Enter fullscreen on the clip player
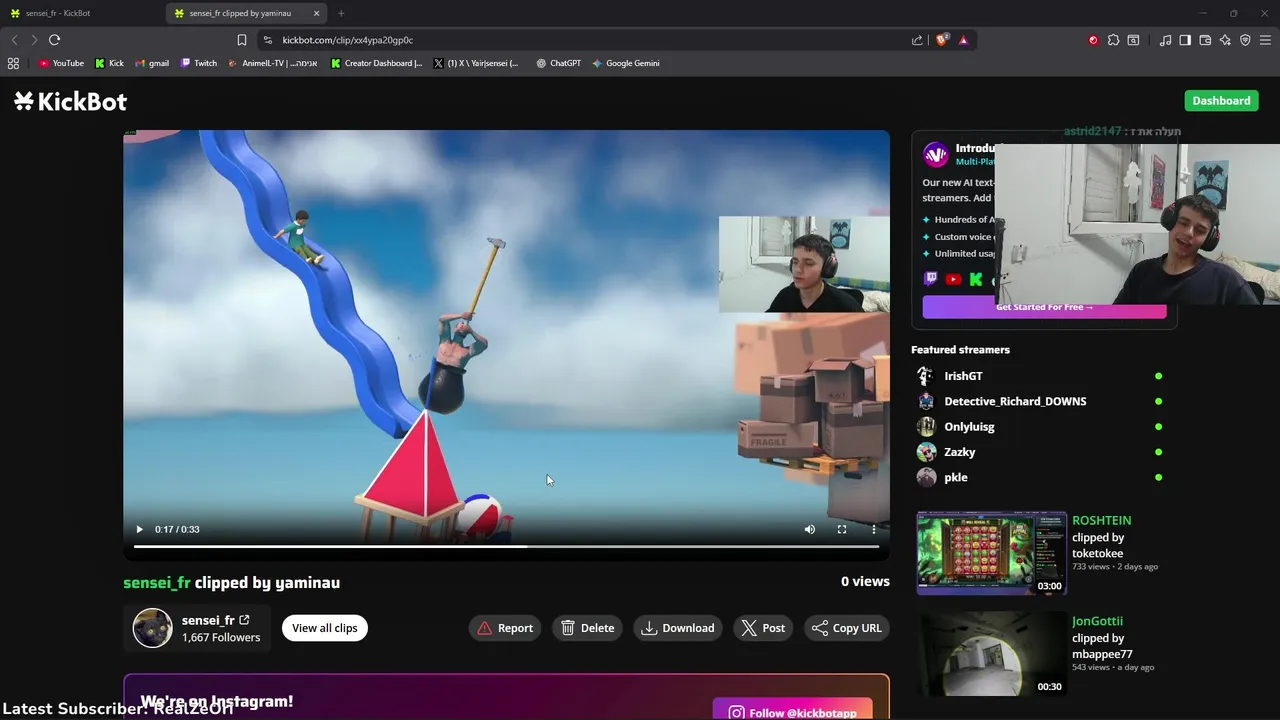Image resolution: width=1280 pixels, height=720 pixels. coord(842,529)
